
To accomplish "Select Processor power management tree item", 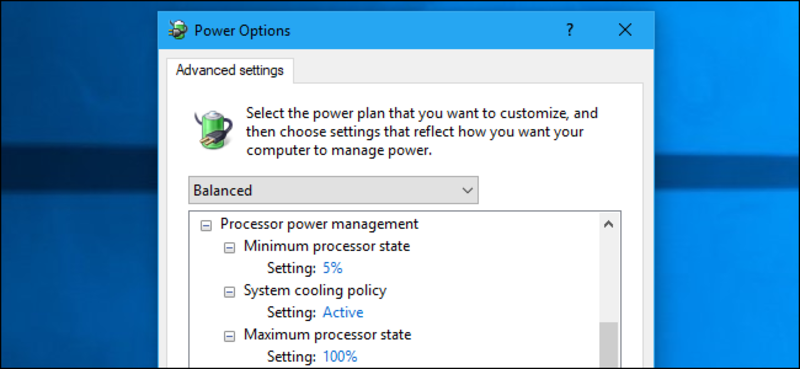I will (x=319, y=224).
